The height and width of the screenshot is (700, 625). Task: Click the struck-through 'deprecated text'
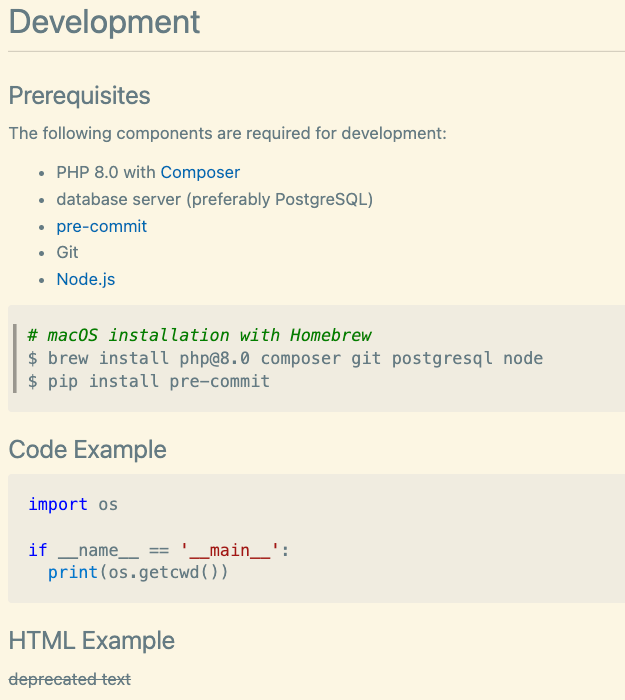point(70,679)
